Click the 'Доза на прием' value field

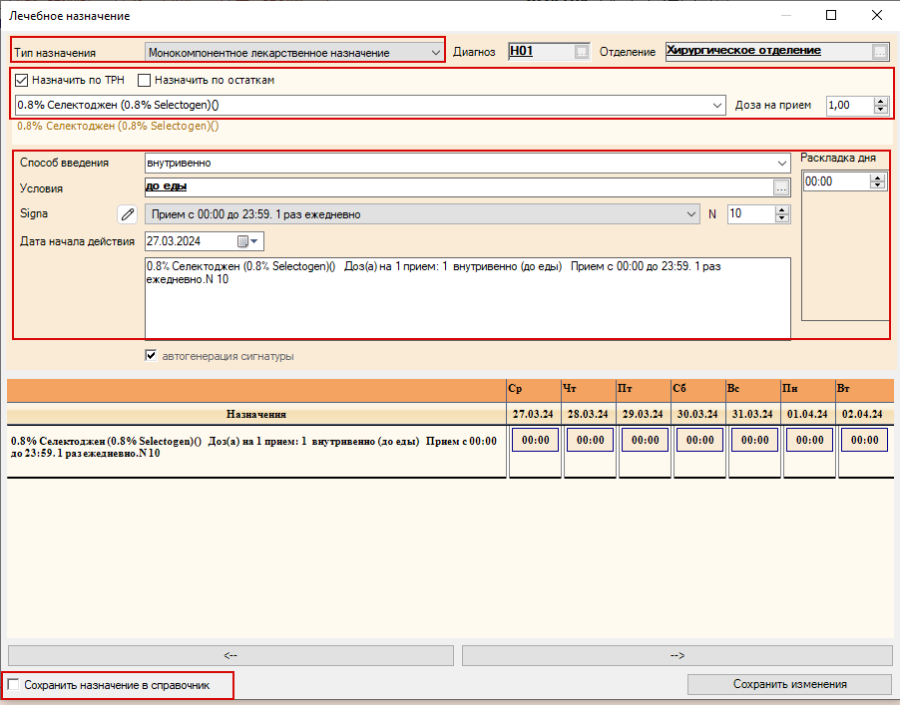click(x=850, y=105)
